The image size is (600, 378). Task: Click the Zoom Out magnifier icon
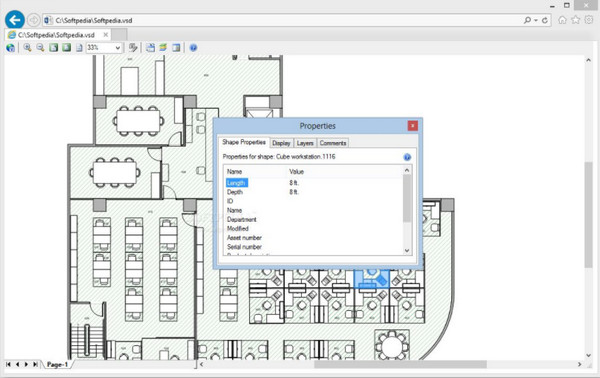(40, 48)
